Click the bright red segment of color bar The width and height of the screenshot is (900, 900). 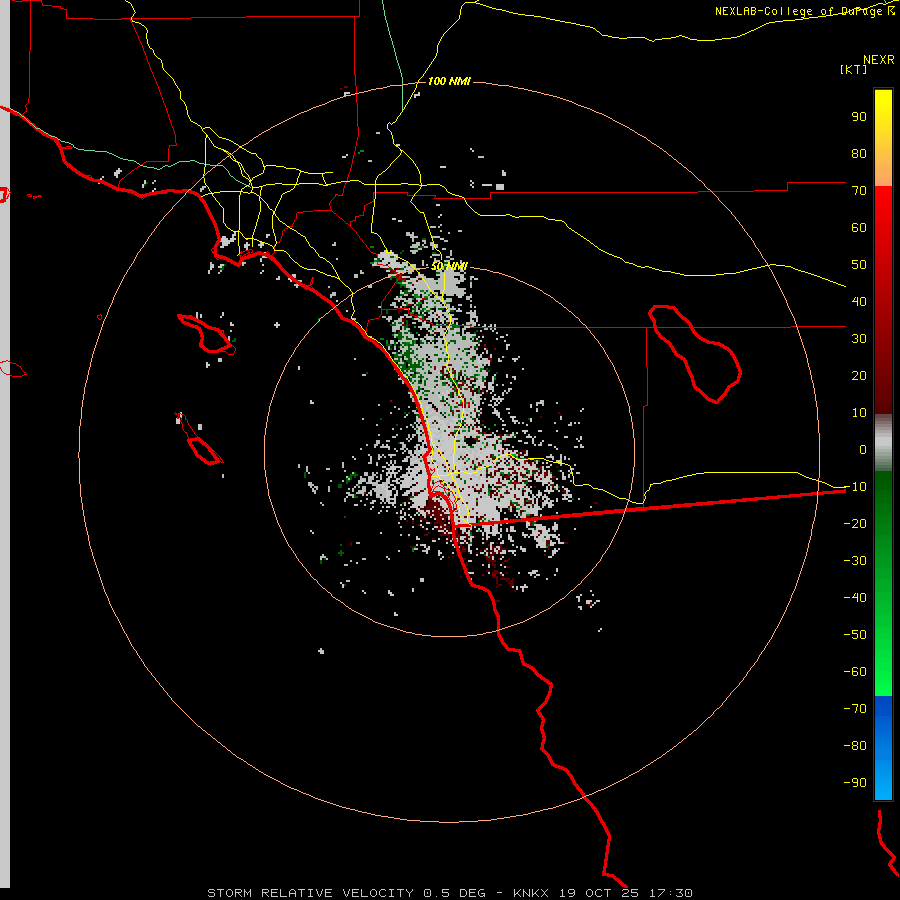883,212
